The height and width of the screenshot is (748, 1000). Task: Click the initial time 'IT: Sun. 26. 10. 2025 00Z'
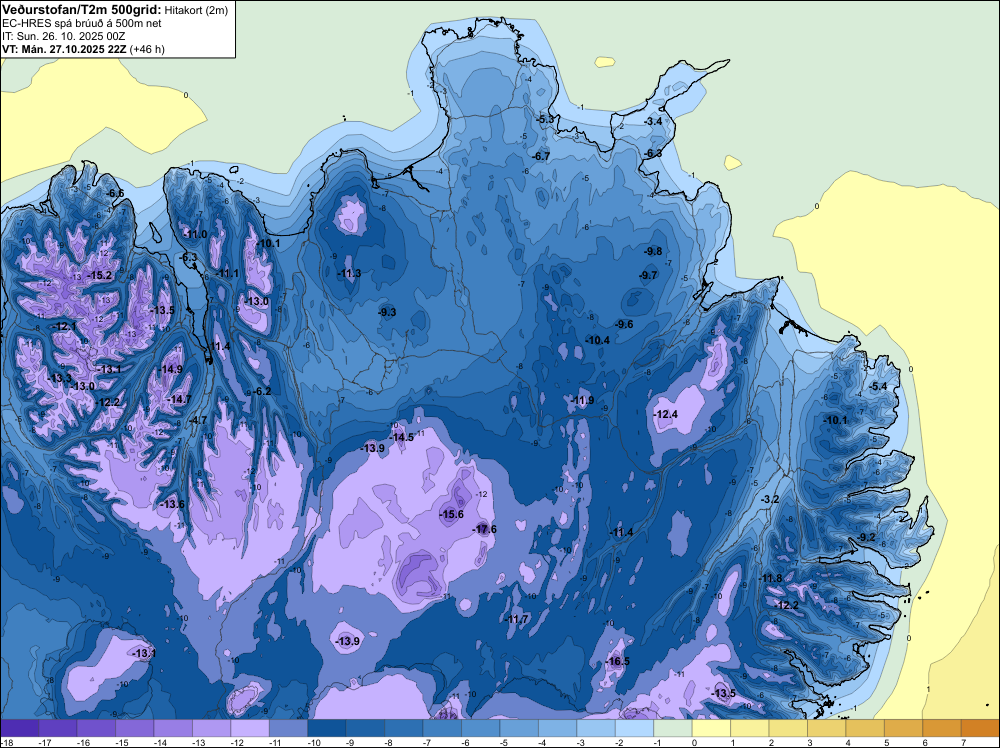pyautogui.click(x=64, y=36)
